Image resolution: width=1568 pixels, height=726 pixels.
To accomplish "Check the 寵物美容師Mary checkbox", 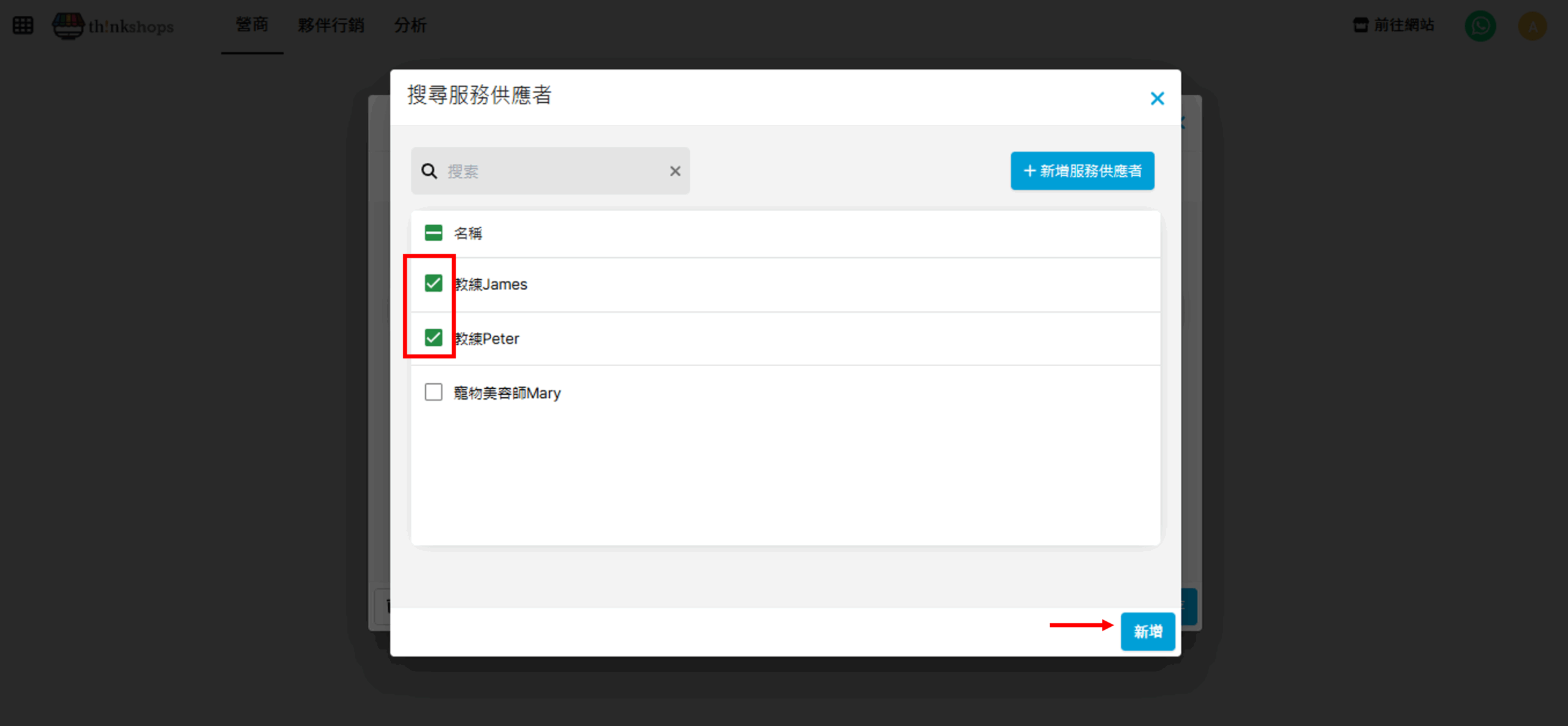I will click(x=434, y=392).
